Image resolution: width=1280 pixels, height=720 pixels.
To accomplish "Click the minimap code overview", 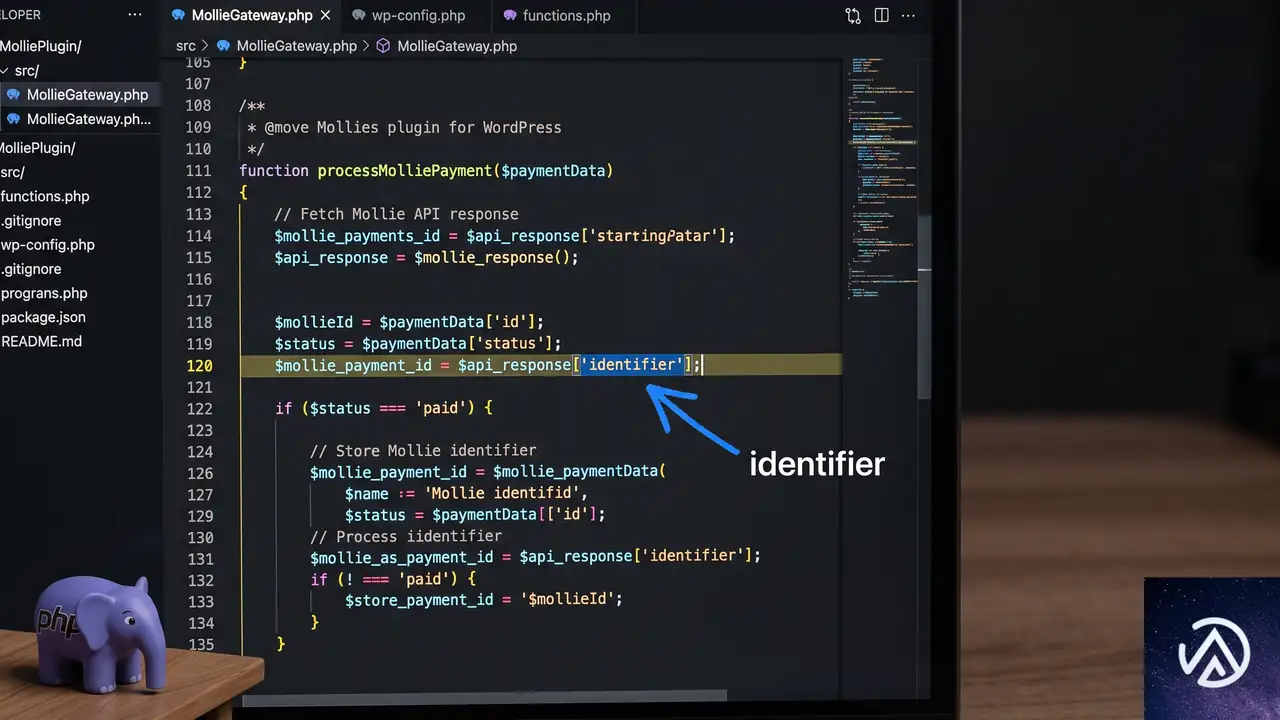I will click(x=882, y=178).
